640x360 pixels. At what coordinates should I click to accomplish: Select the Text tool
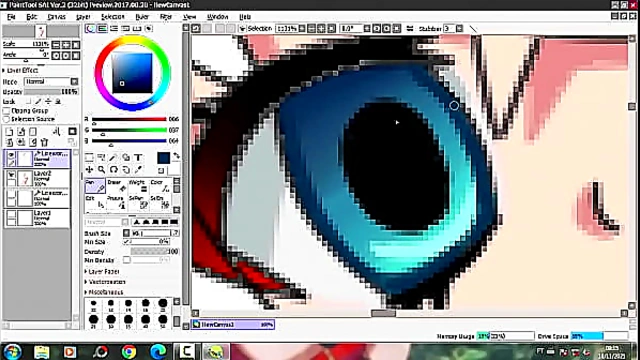click(x=138, y=158)
